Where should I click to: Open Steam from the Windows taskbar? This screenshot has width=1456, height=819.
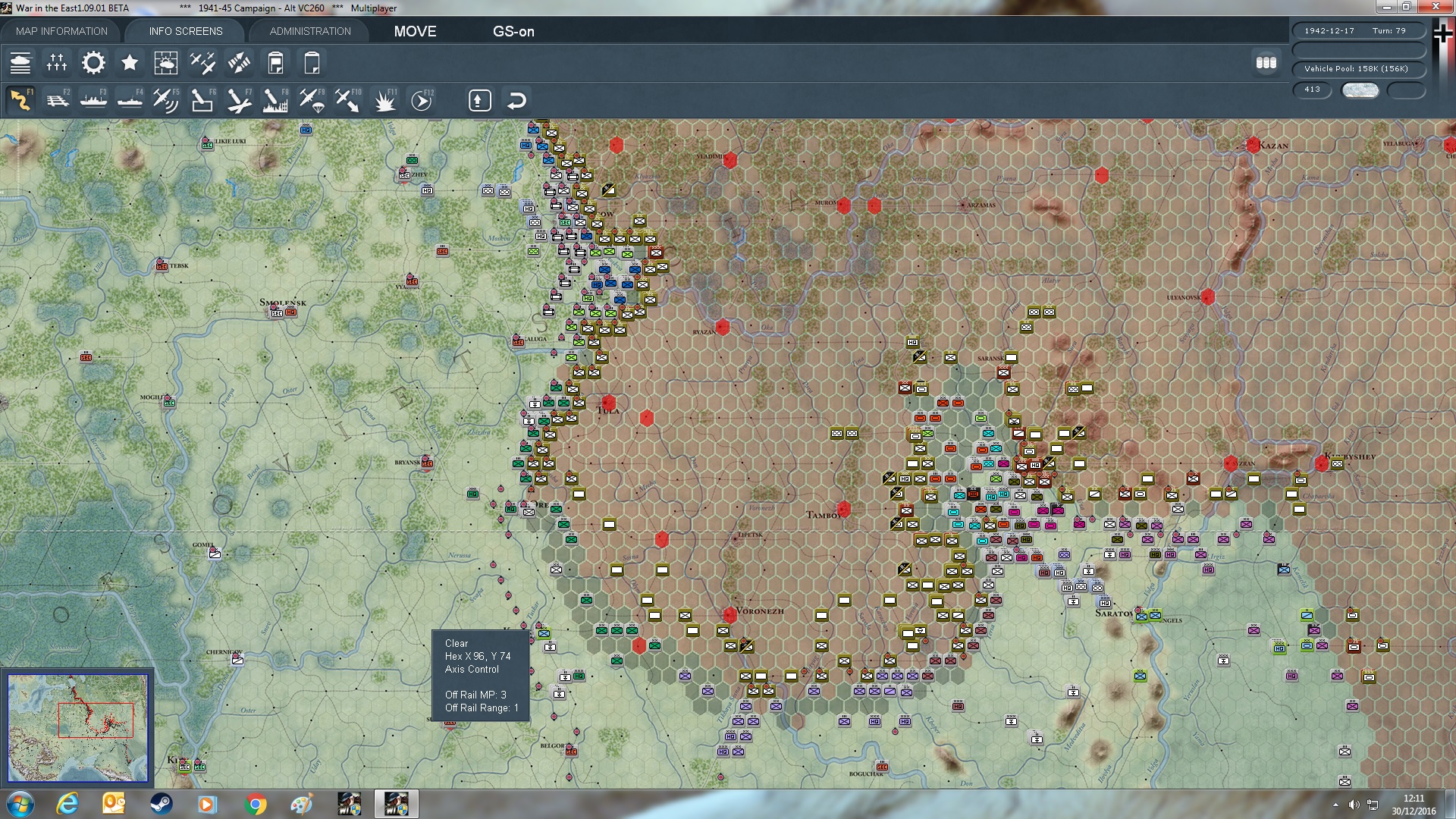161,804
